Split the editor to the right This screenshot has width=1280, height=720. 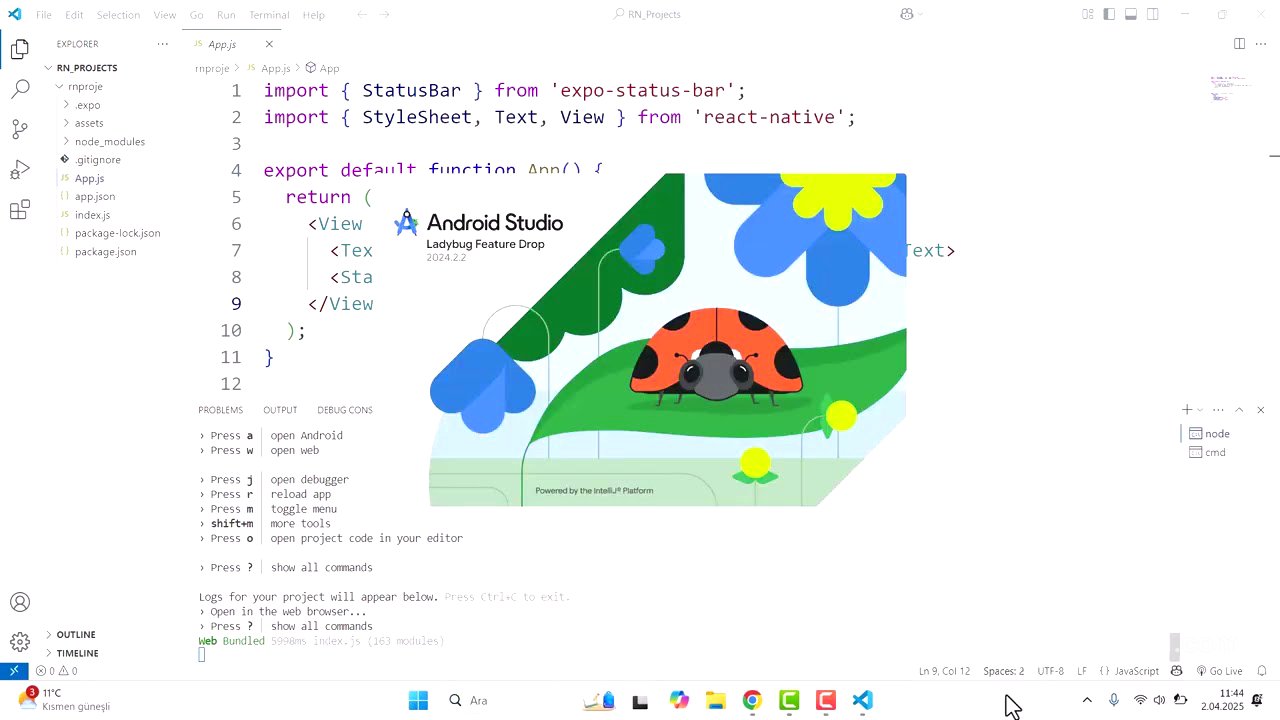(x=1239, y=44)
